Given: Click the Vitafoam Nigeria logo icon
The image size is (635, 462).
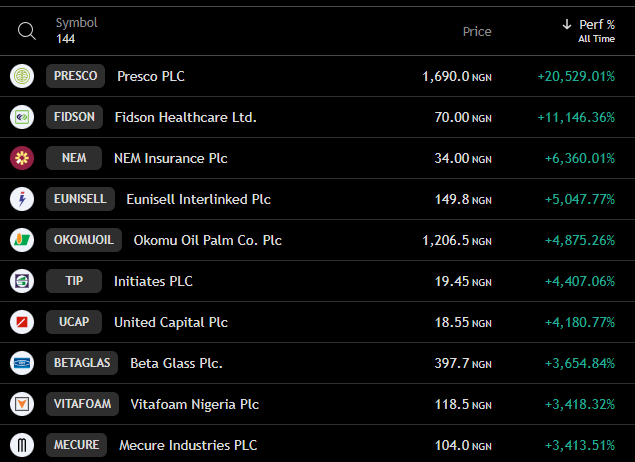Looking at the screenshot, I should [22, 404].
